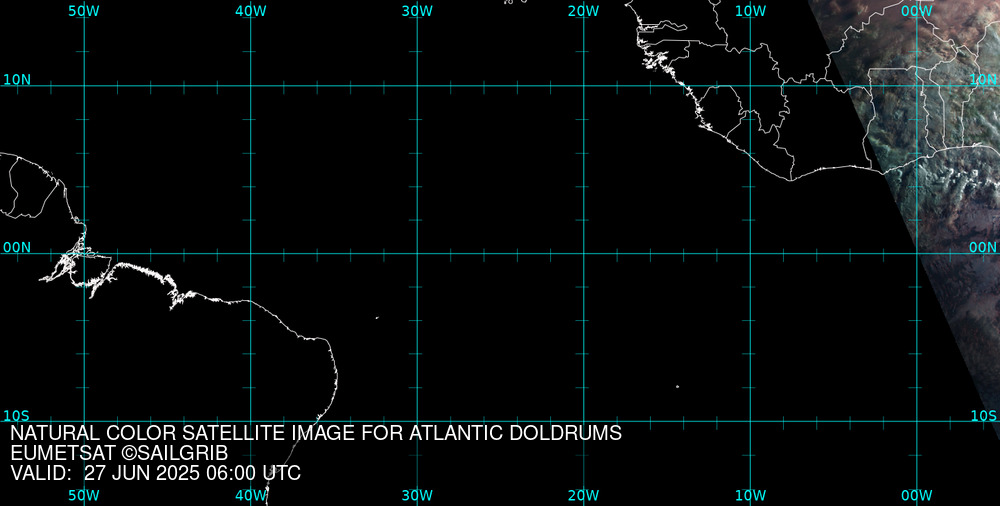Click the 50W longitude label on the top edge
1000x506 pixels.
[x=84, y=11]
